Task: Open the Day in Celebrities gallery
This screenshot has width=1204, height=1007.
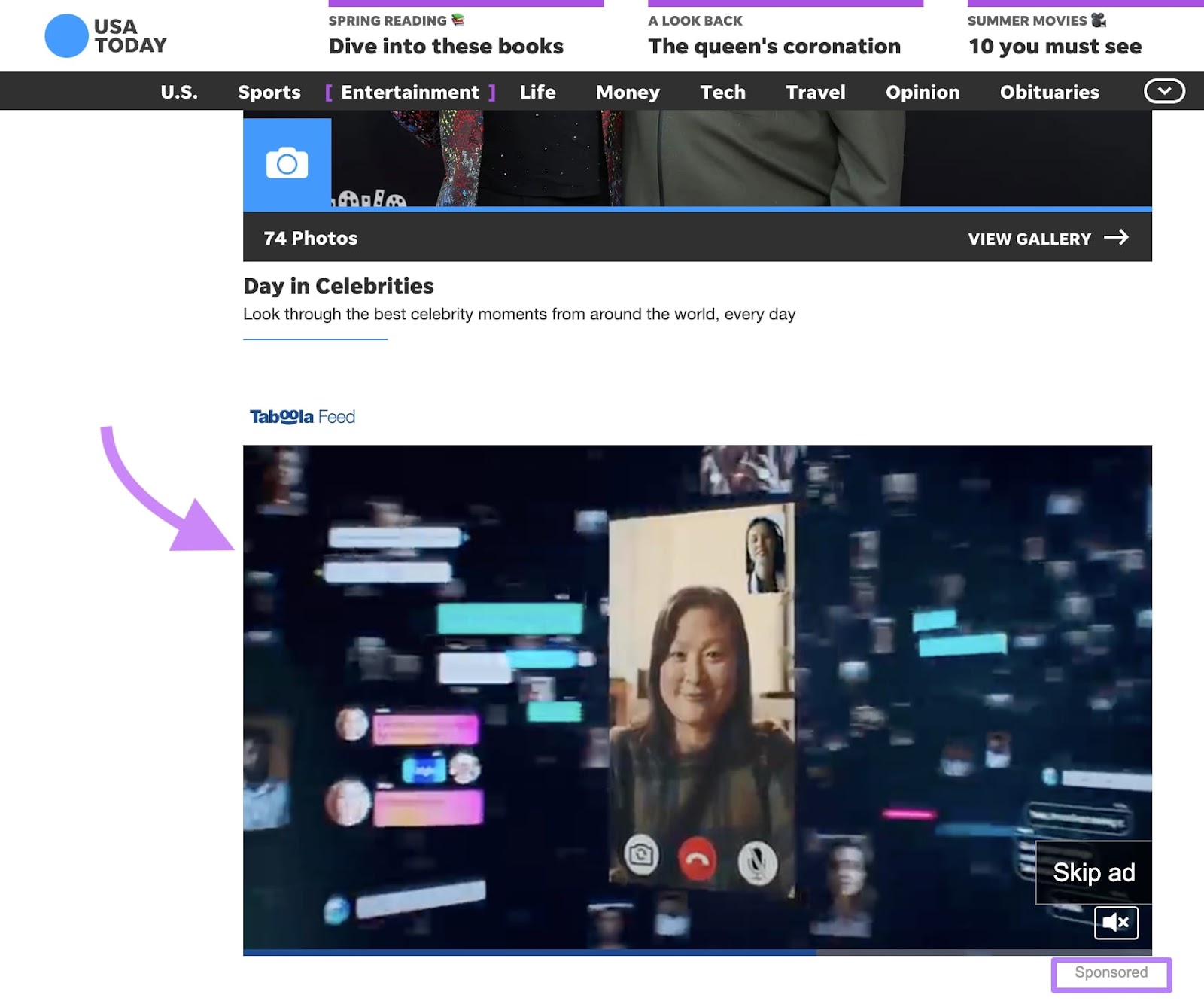Action: point(338,286)
